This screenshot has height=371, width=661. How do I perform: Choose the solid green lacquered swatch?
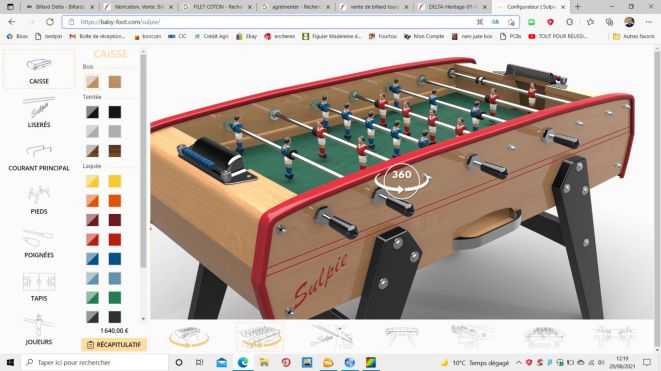click(114, 298)
